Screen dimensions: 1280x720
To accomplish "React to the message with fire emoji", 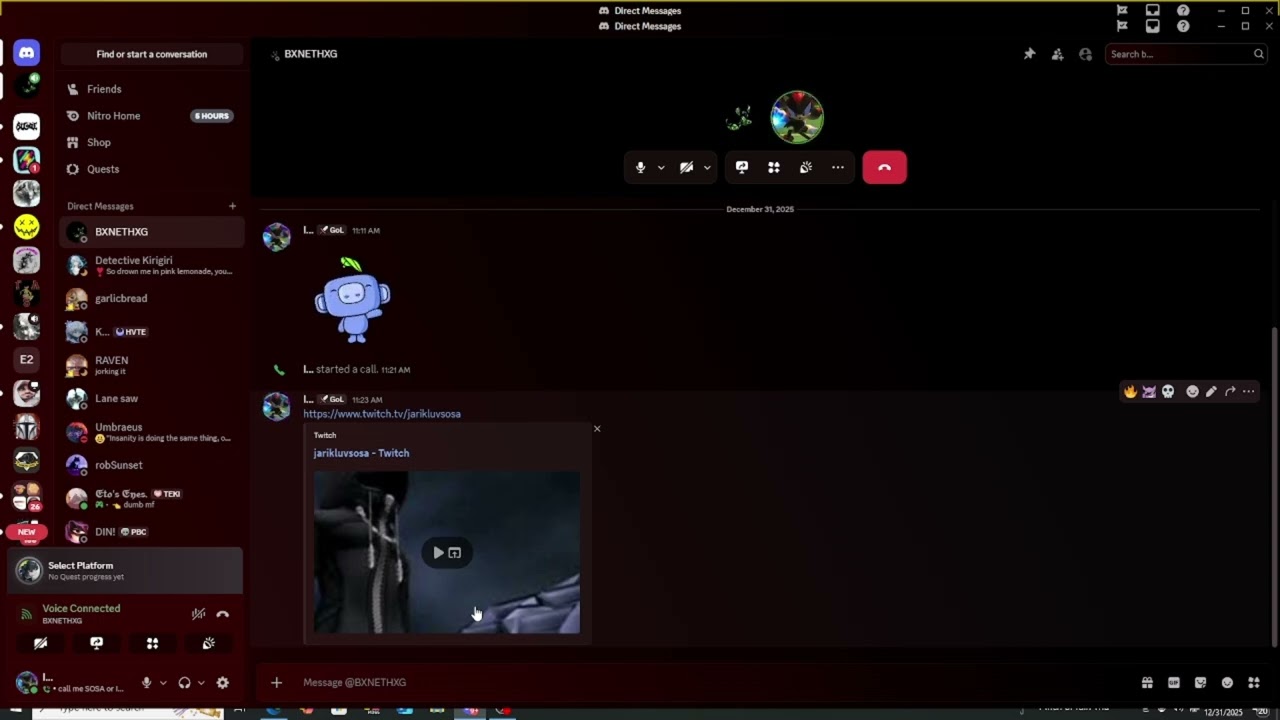I will pyautogui.click(x=1130, y=392).
